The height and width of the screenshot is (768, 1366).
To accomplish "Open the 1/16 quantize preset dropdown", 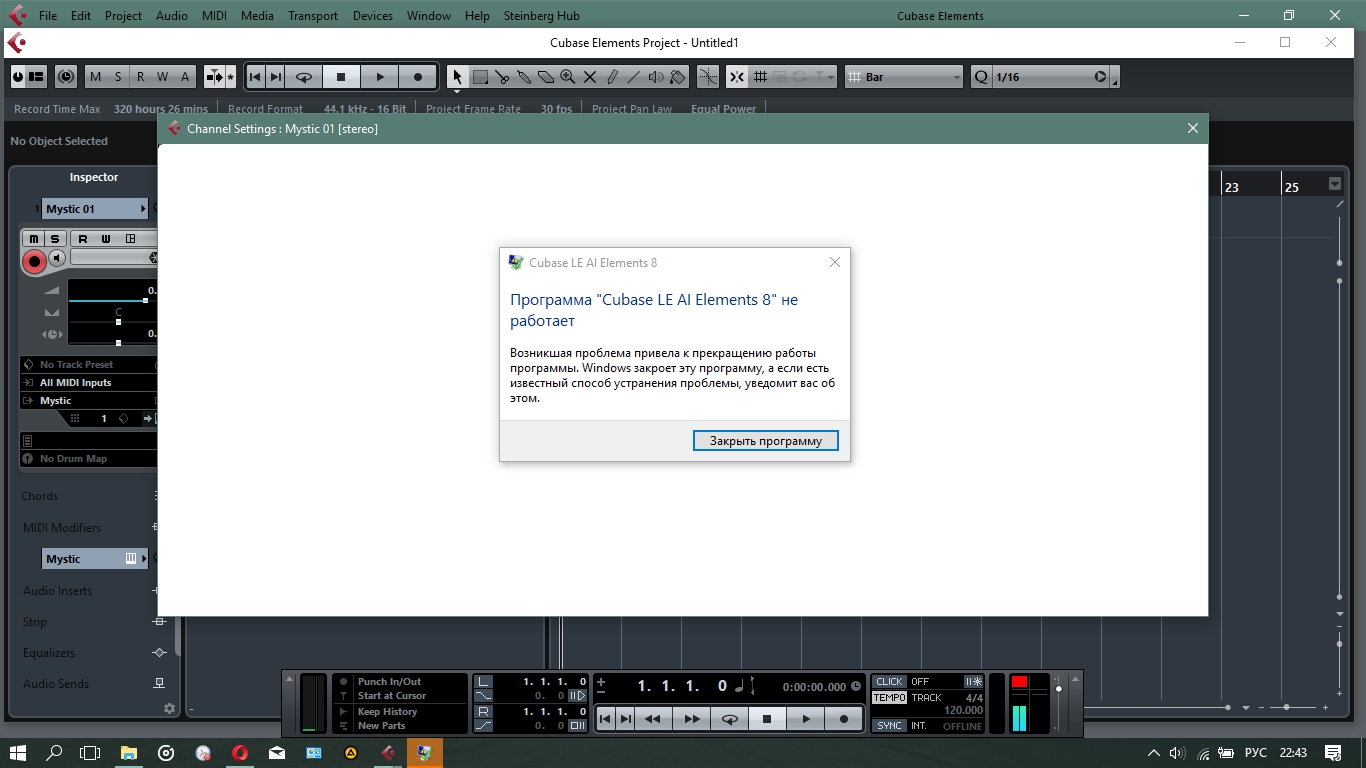I will [1050, 77].
